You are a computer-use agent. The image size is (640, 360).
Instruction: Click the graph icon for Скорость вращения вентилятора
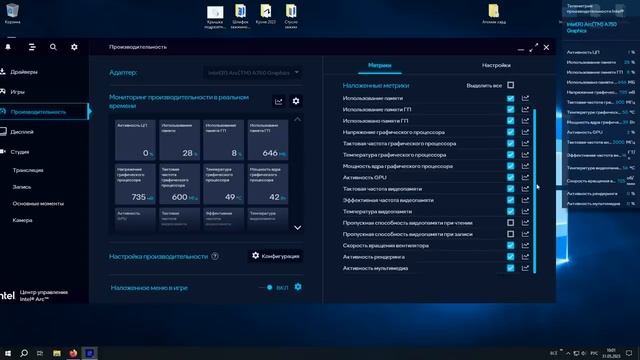click(525, 245)
